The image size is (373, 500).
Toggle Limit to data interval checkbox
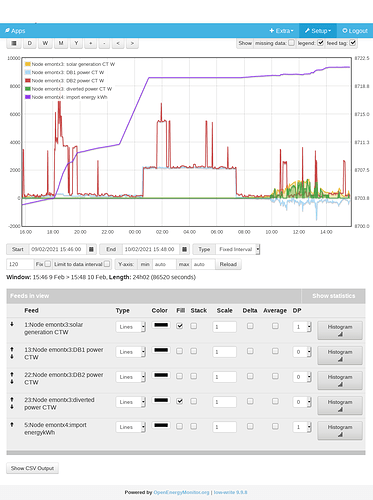point(107,264)
